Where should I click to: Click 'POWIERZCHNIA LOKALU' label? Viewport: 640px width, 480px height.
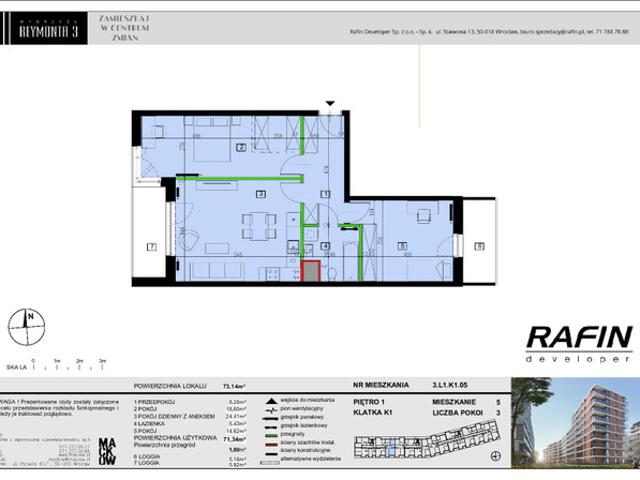pyautogui.click(x=170, y=386)
